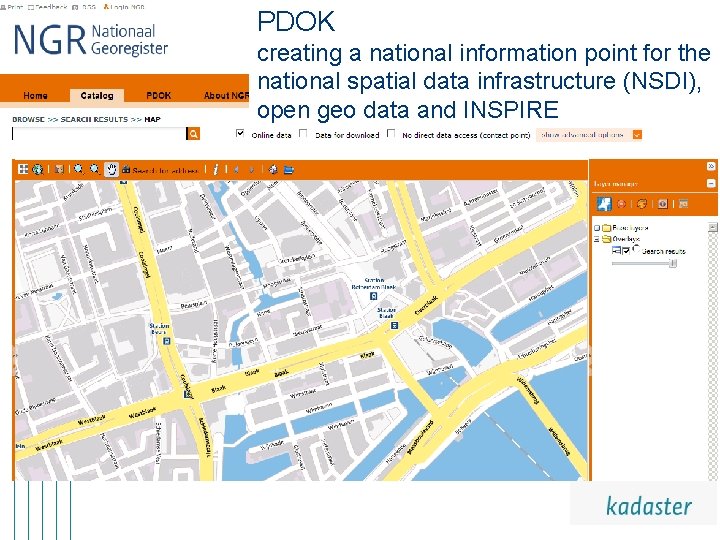720x540 pixels.
Task: Click the Print link at top
Action: (11, 7)
